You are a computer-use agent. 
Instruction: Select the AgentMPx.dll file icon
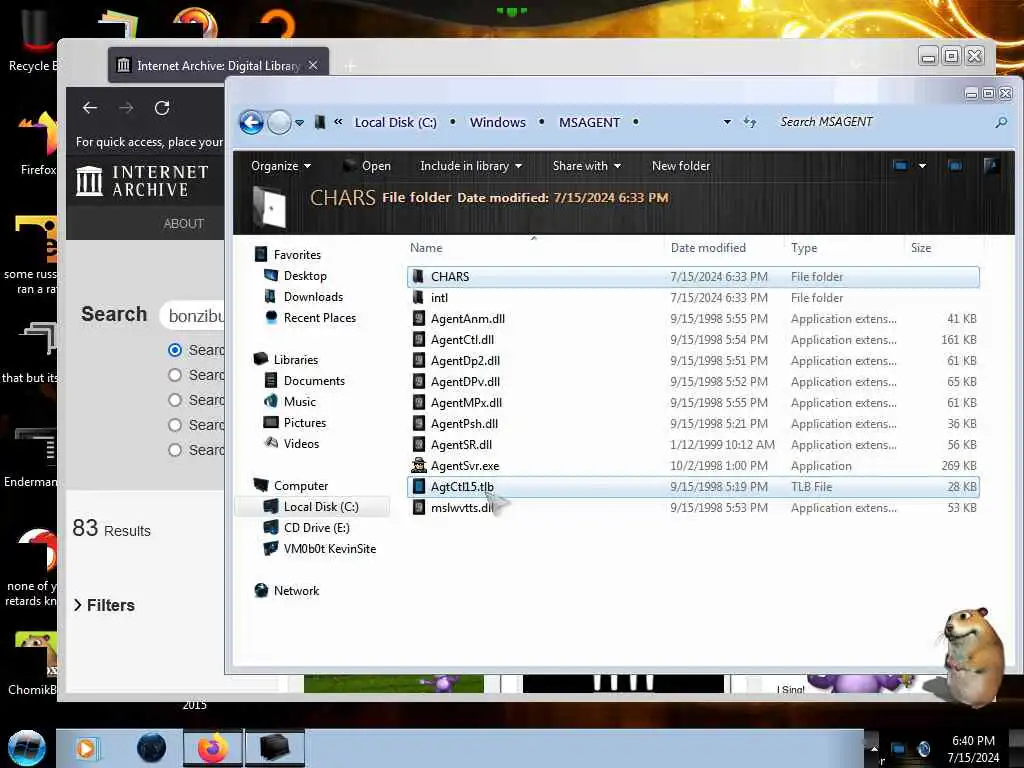pyautogui.click(x=419, y=402)
